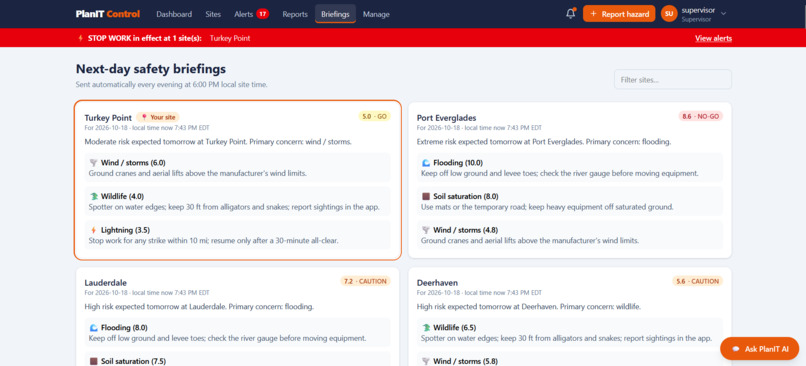Click the Use mats or temporary road text
This screenshot has width=806, height=366.
tap(547, 207)
